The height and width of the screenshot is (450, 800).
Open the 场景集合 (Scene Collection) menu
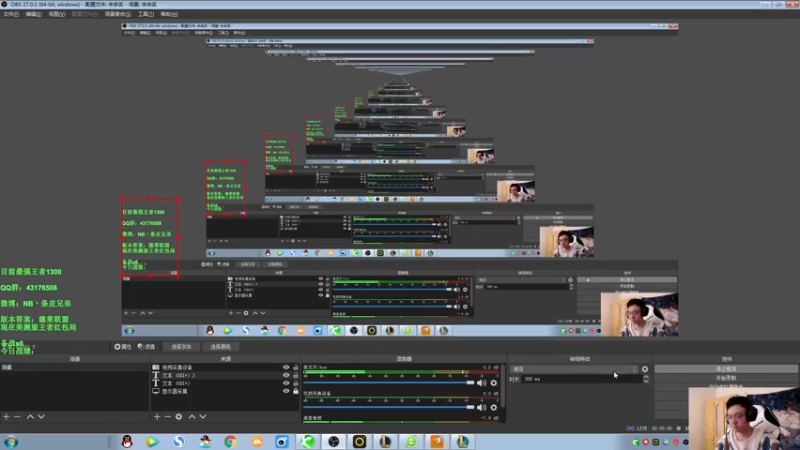click(x=118, y=14)
